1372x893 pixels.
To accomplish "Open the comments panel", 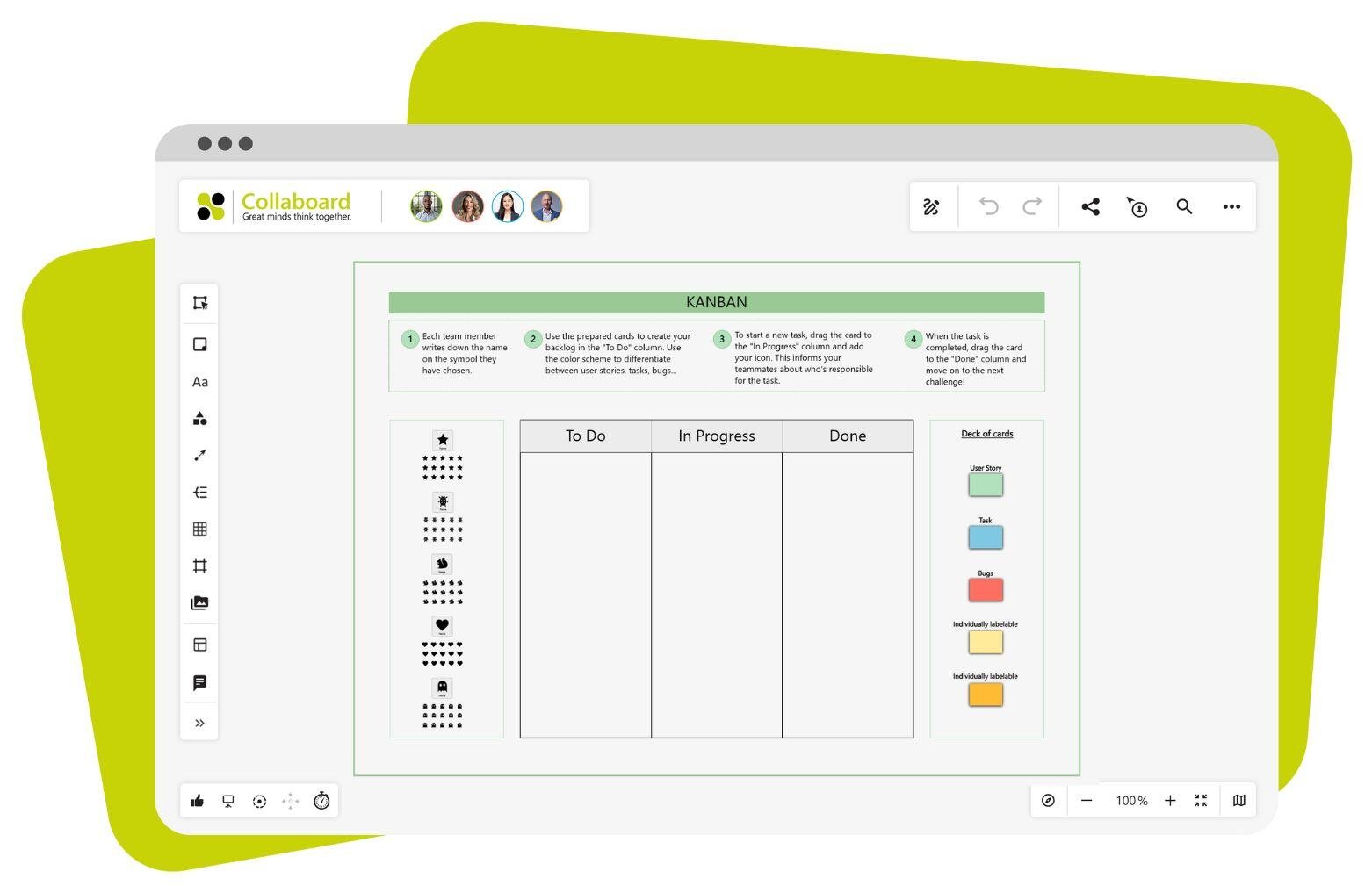I will click(199, 683).
